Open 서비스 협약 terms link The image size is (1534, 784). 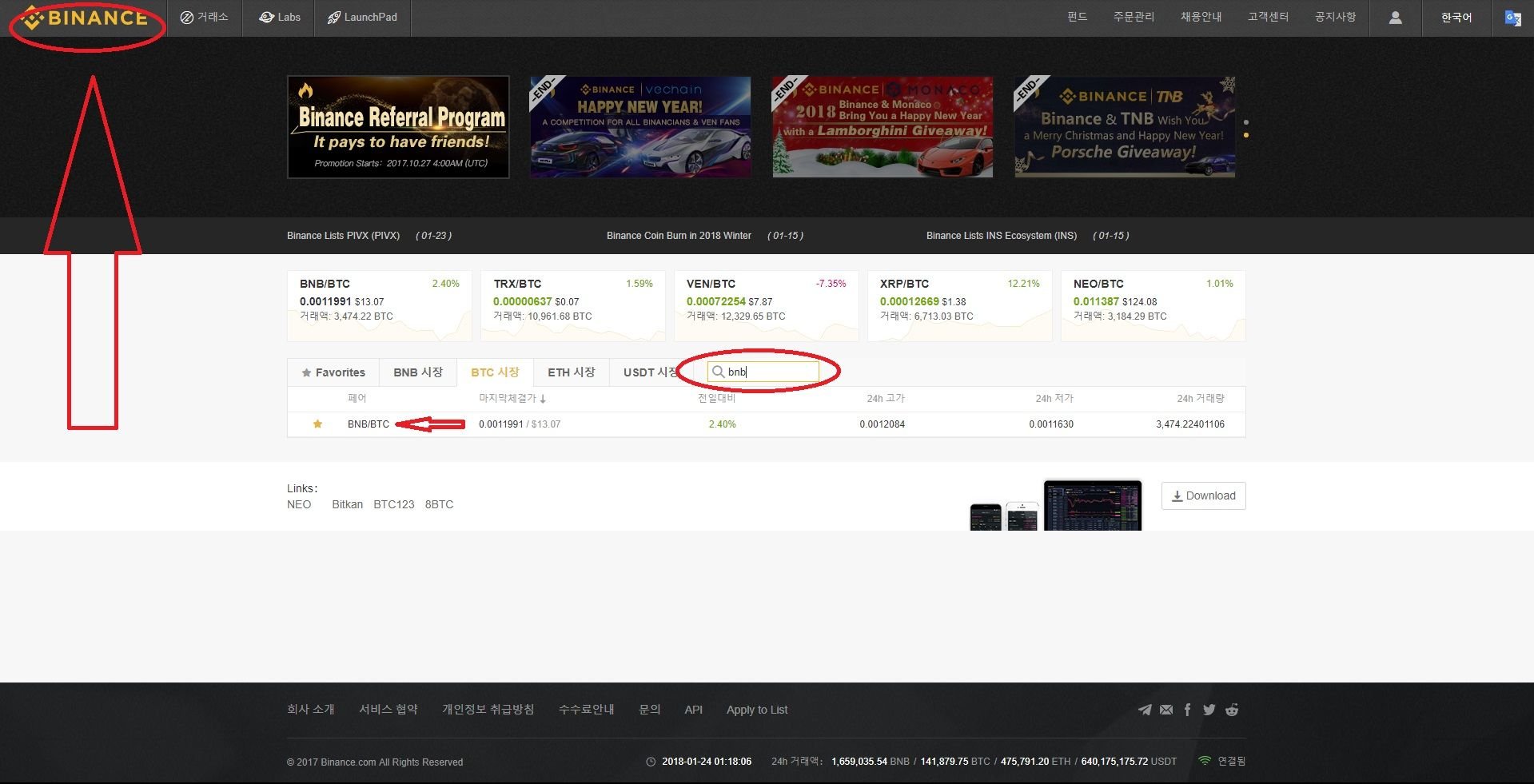pyautogui.click(x=388, y=710)
